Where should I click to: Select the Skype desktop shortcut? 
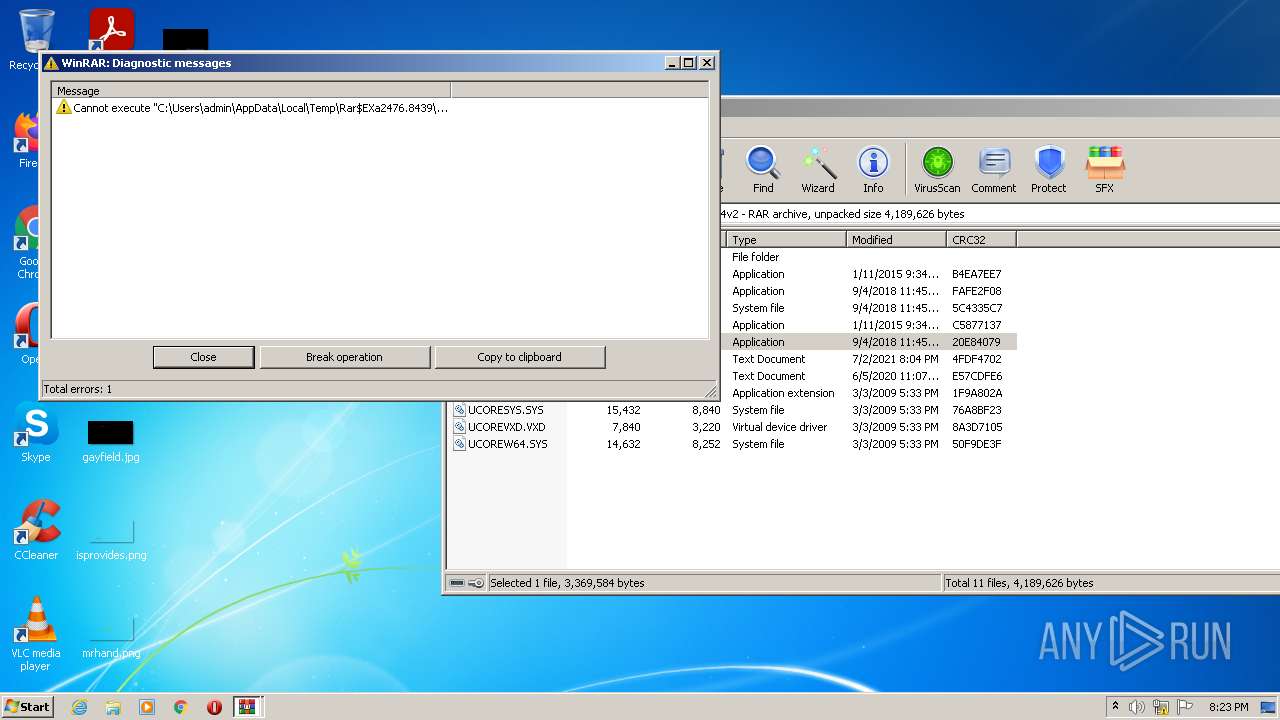tap(36, 433)
